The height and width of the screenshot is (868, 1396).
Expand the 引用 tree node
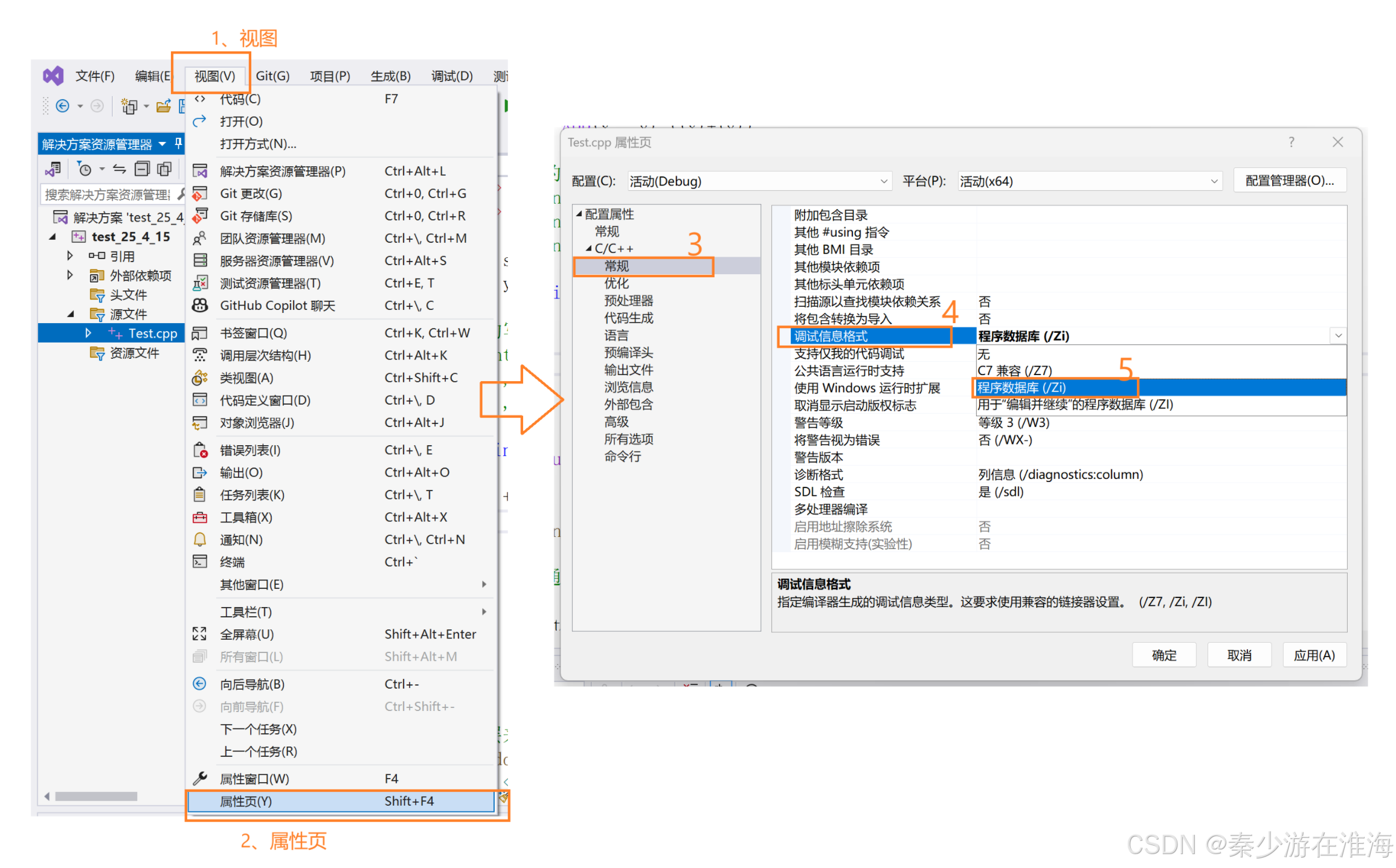(70, 256)
